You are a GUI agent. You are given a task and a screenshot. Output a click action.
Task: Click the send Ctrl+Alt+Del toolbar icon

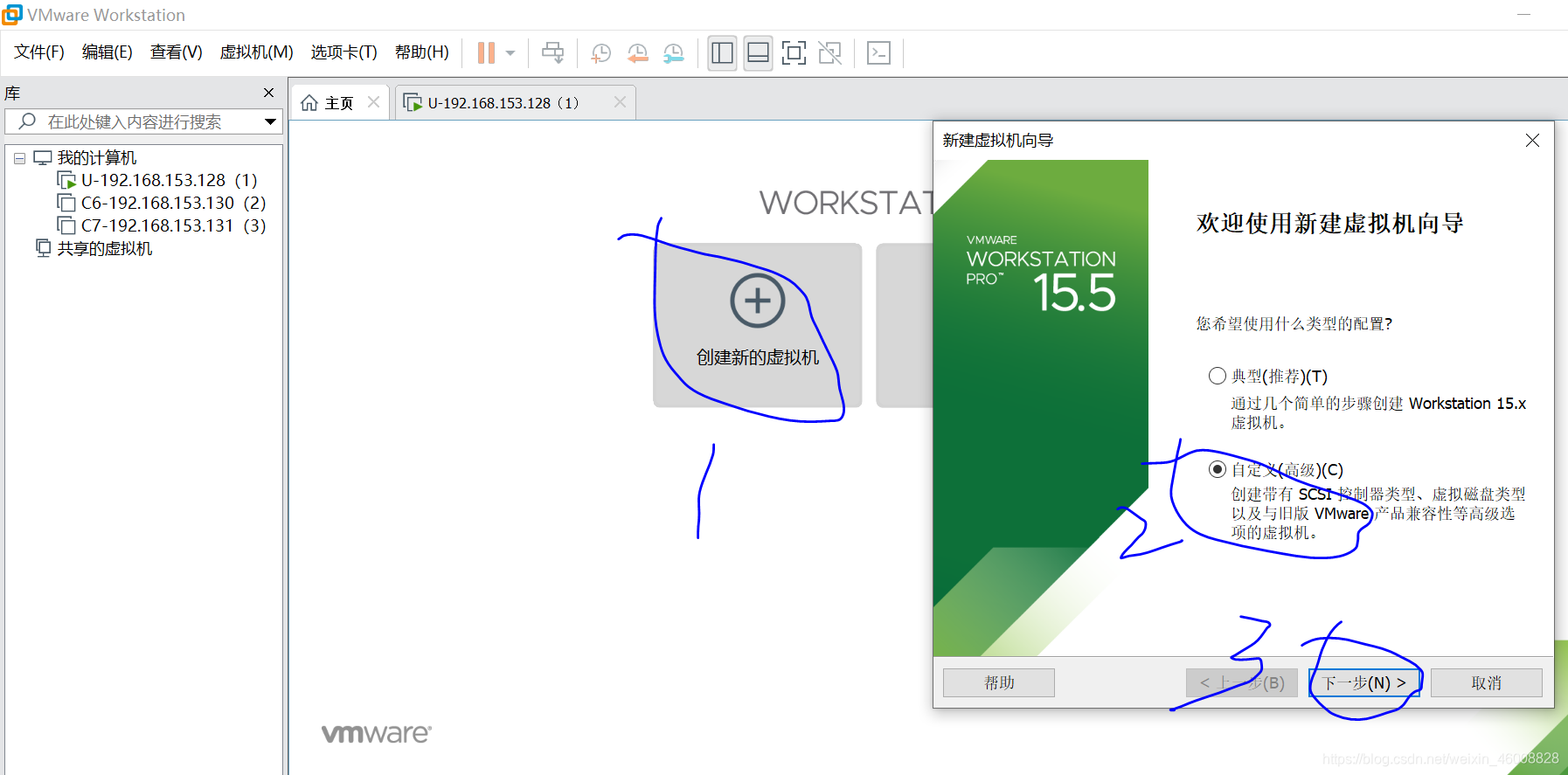click(x=553, y=53)
